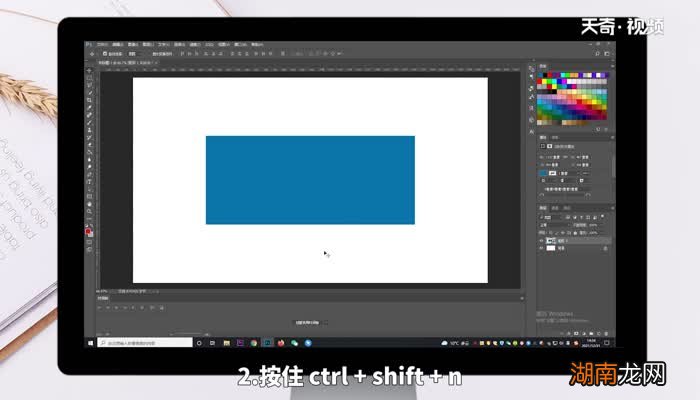This screenshot has height=400, width=700.
Task: Switch to the Channels tab
Action: [x=557, y=208]
